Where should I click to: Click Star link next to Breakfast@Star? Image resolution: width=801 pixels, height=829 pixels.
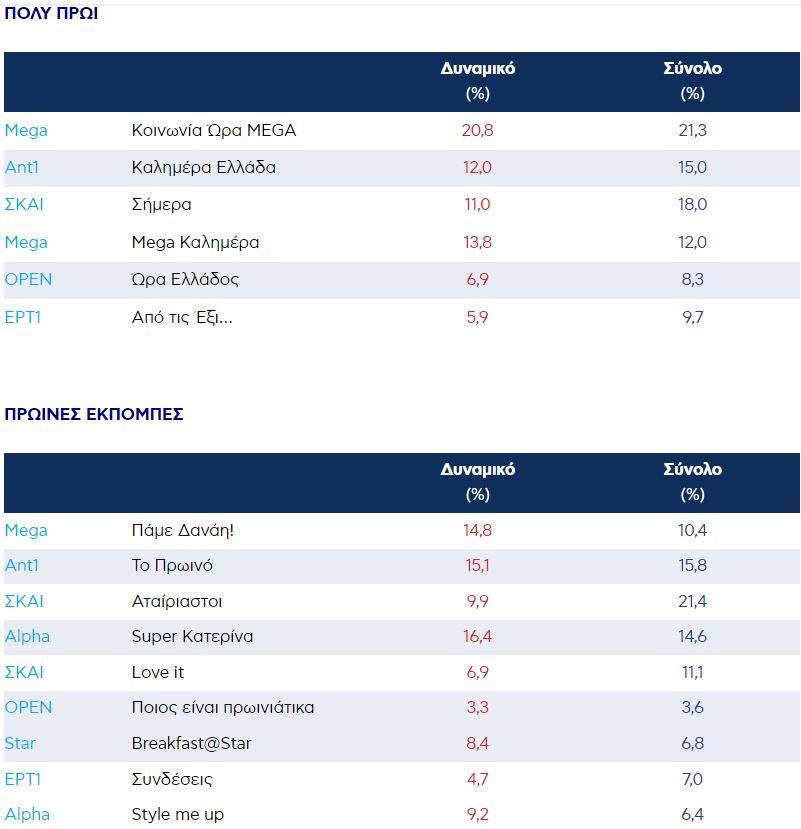[21, 743]
